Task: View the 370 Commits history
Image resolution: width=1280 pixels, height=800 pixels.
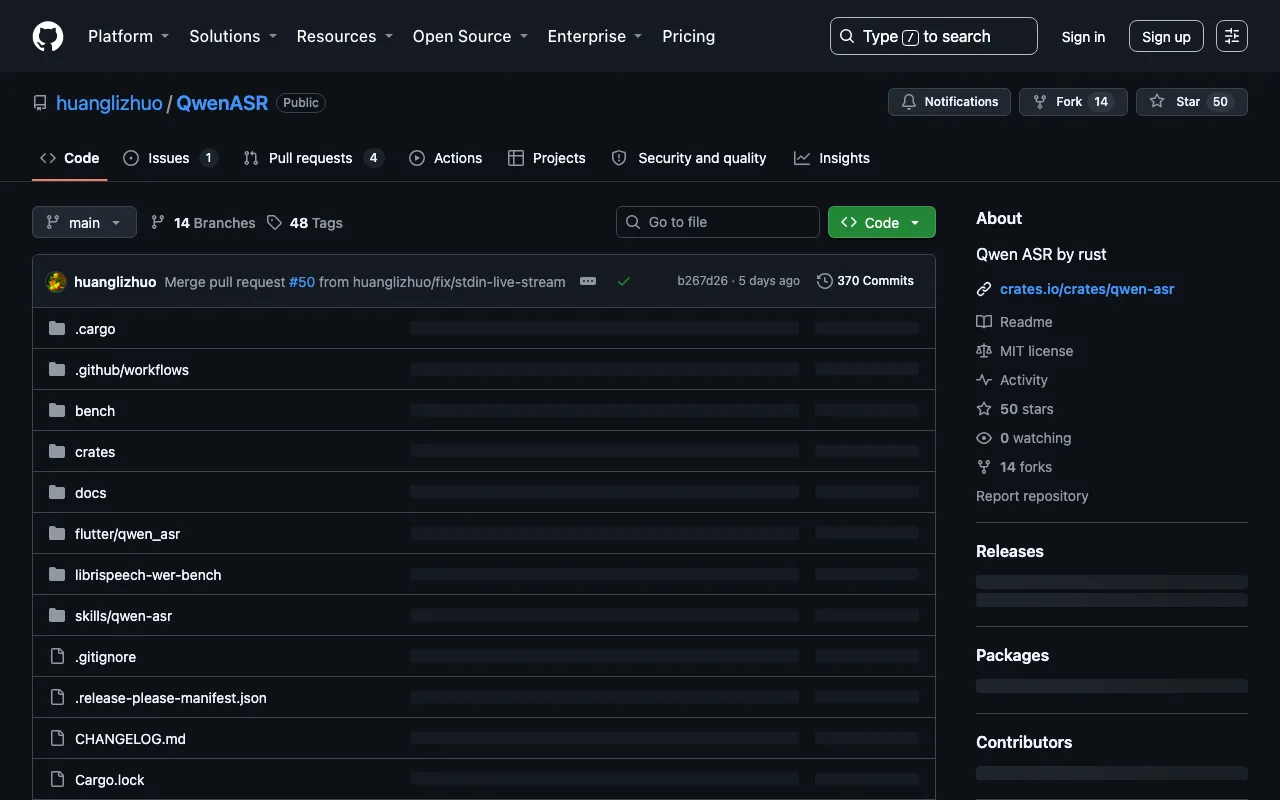Action: click(x=865, y=281)
